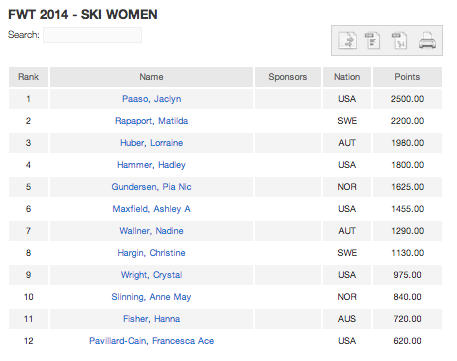Open Pavillard-Cain, Francesca Ace profile link
Image resolution: width=457 pixels, height=361 pixels.
pyautogui.click(x=152, y=341)
